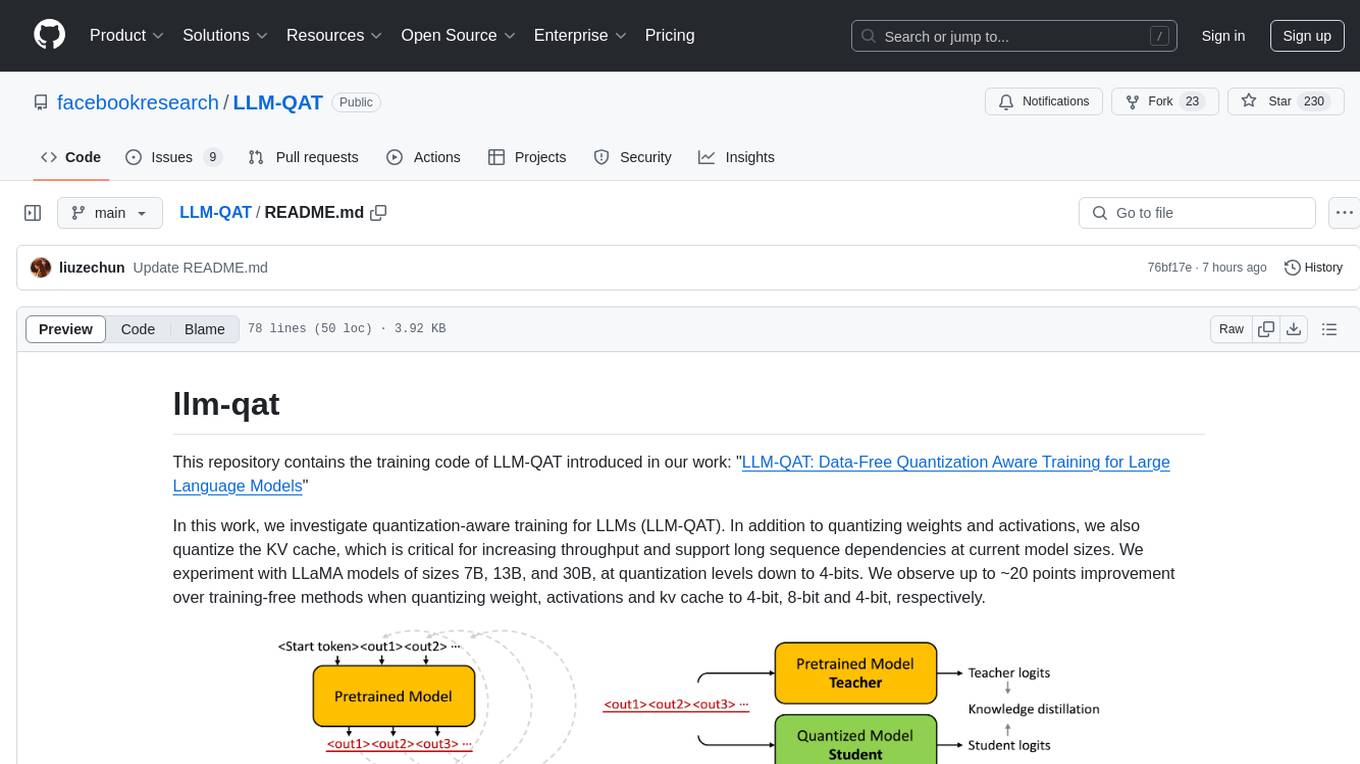Screen dimensions: 1360x764
Task: Click the Sign up button
Action: (x=1307, y=36)
